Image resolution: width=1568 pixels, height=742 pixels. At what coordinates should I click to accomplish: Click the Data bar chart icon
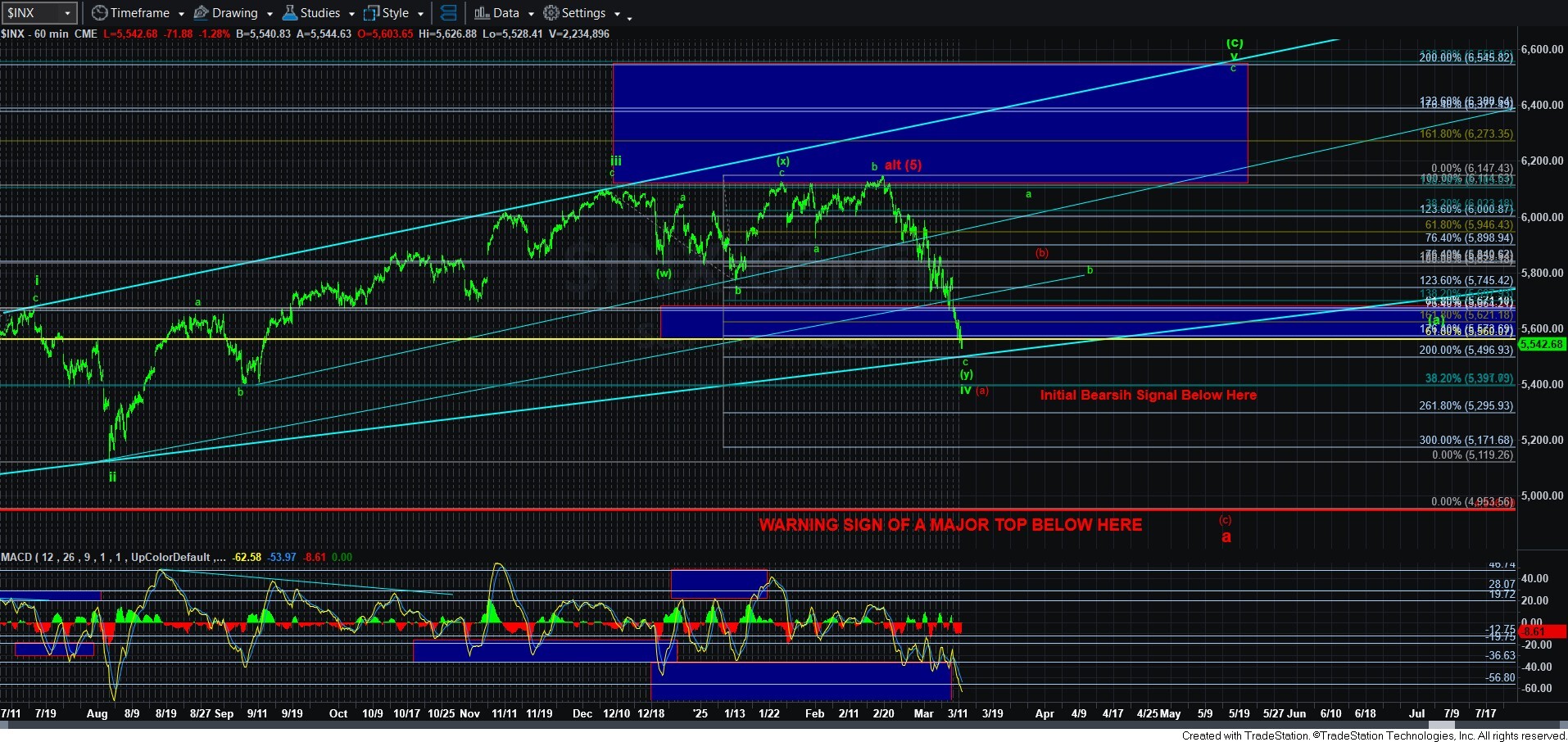[482, 13]
